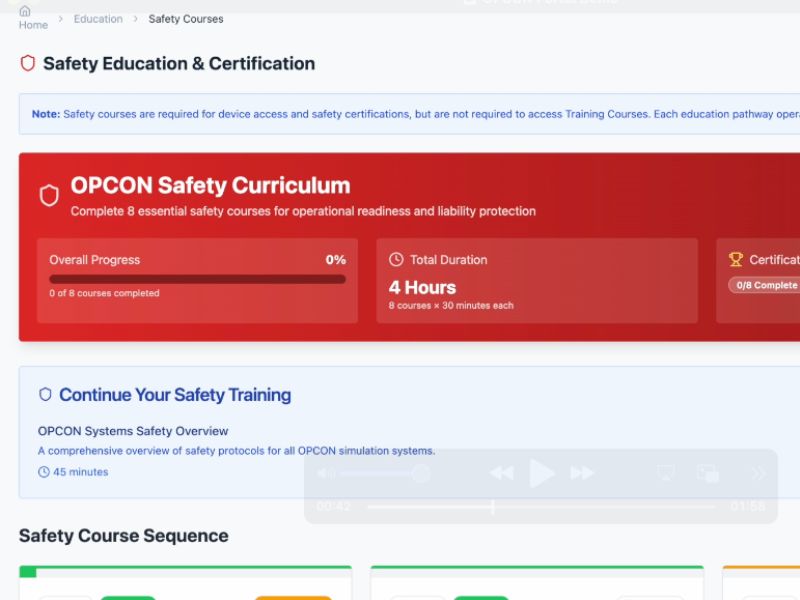Click the 01:58 remaining time label
Image resolution: width=800 pixels, height=600 pixels.
click(x=747, y=507)
